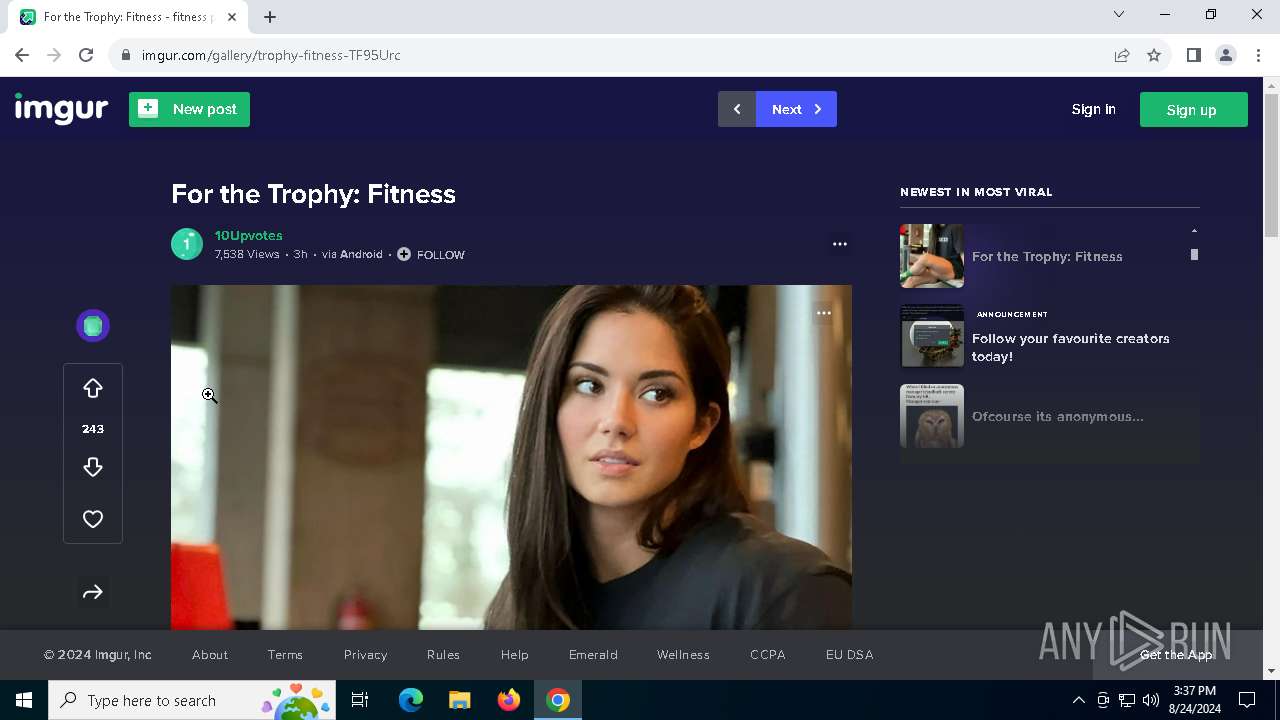Share this page from the address bar
The width and height of the screenshot is (1280, 720).
pyautogui.click(x=1122, y=55)
